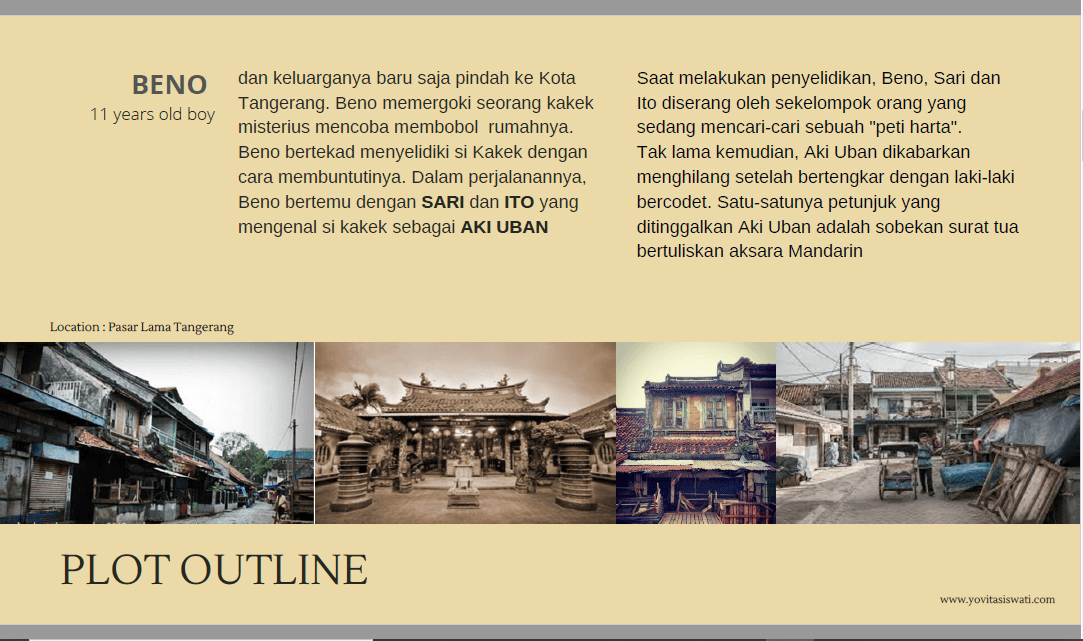Click the horizontal scrollbar at the bottom

tap(200, 637)
